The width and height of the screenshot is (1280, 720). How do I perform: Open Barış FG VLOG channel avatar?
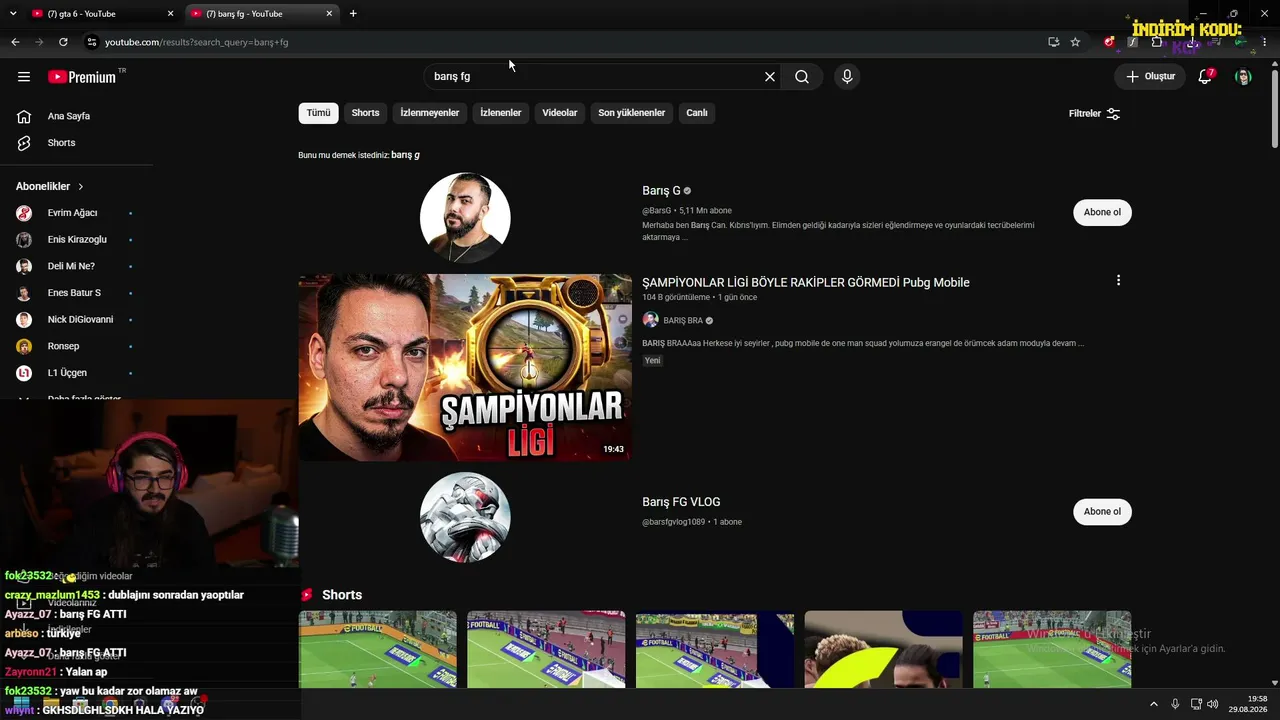coord(465,517)
